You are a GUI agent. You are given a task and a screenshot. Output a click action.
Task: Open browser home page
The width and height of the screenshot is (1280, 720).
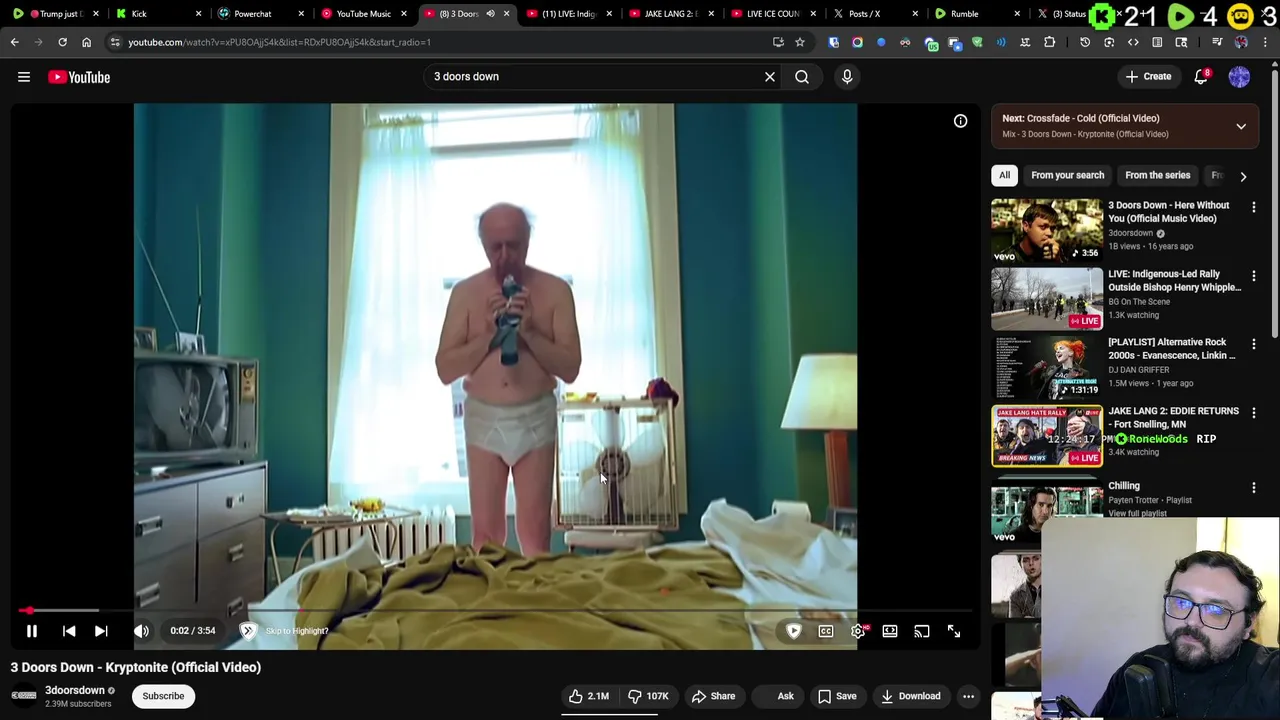point(86,42)
